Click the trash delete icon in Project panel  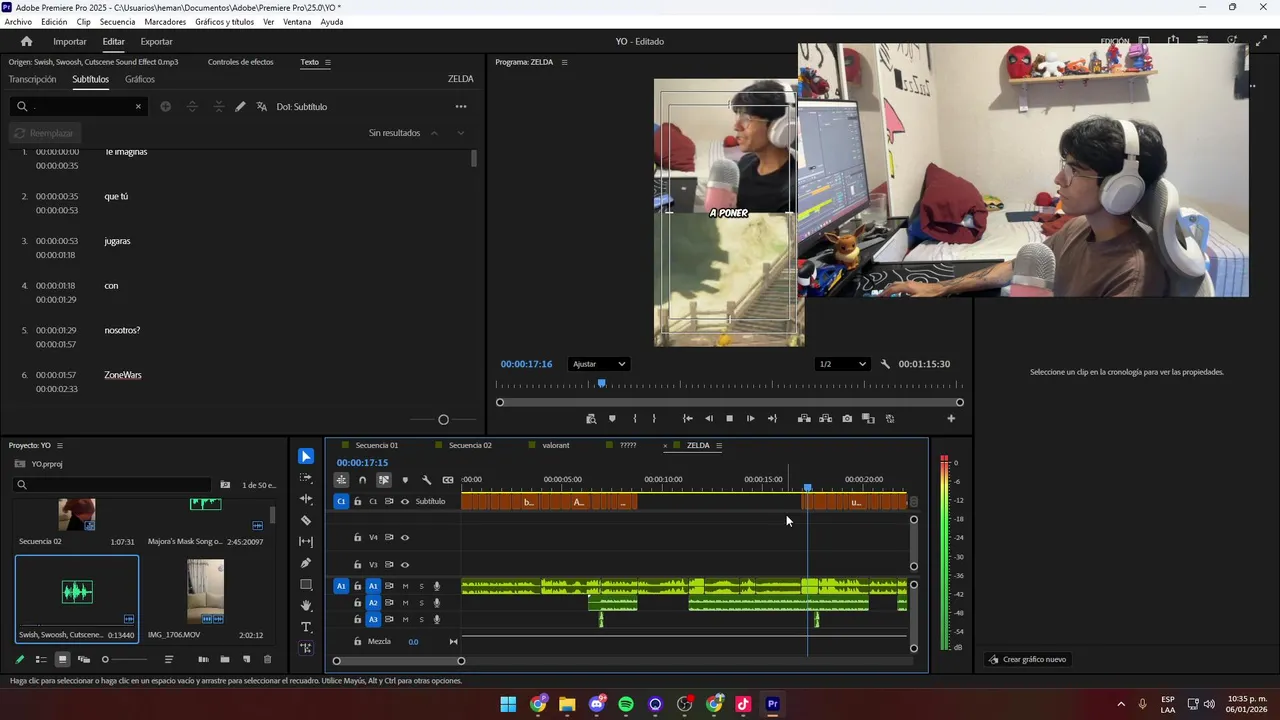coord(267,660)
